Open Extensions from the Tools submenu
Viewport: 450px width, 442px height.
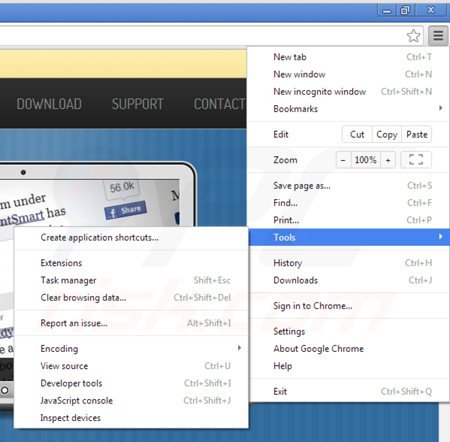point(131,263)
